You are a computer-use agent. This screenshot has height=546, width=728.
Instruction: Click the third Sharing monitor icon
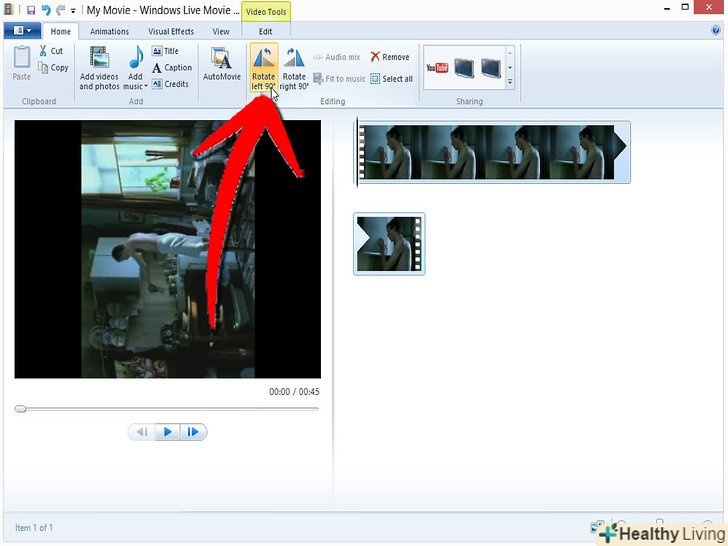(x=491, y=68)
